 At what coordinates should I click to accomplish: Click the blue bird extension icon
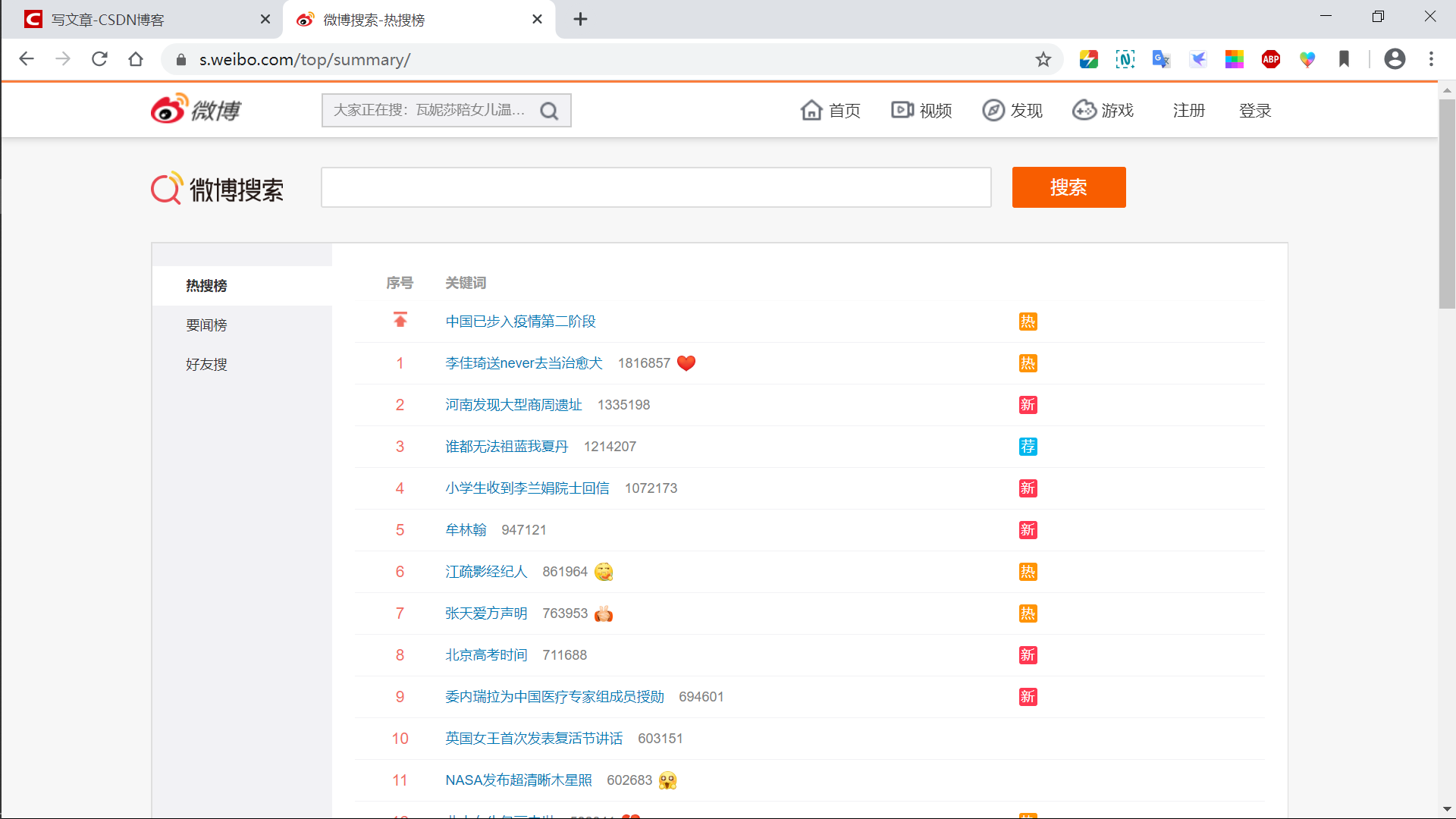click(1198, 59)
